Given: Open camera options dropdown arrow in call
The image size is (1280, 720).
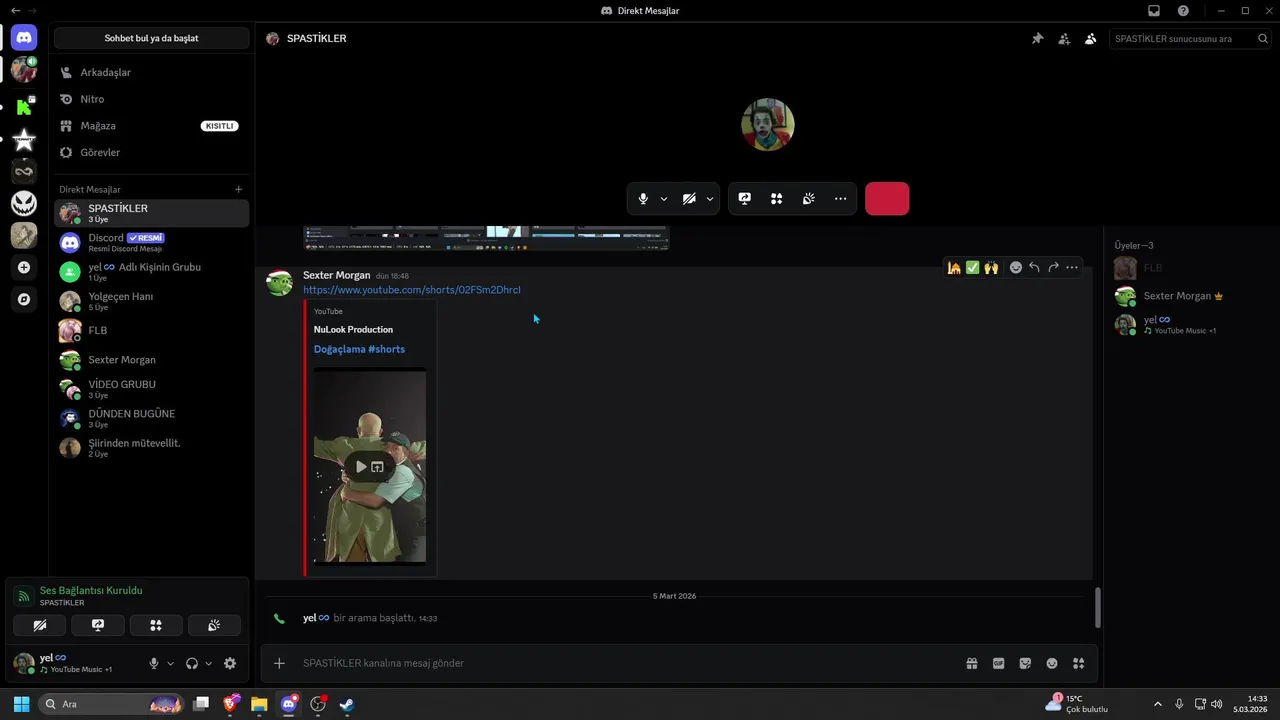Looking at the screenshot, I should pyautogui.click(x=710, y=199).
